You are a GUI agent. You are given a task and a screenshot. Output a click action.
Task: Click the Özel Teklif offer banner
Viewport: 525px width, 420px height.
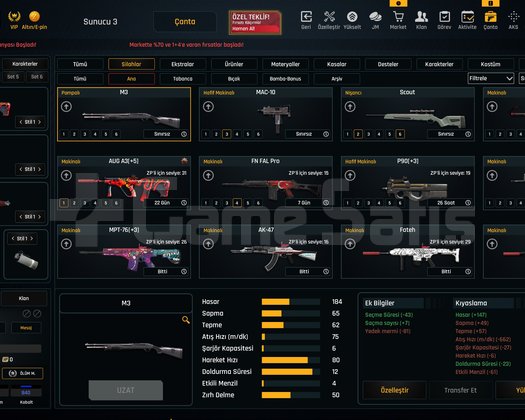pyautogui.click(x=255, y=23)
